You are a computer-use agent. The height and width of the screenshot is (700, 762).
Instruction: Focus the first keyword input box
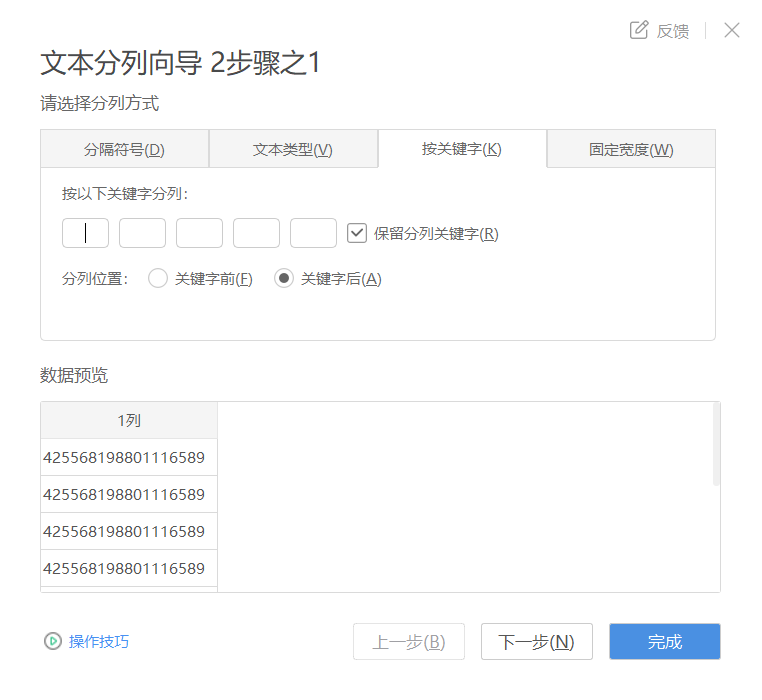(x=86, y=233)
